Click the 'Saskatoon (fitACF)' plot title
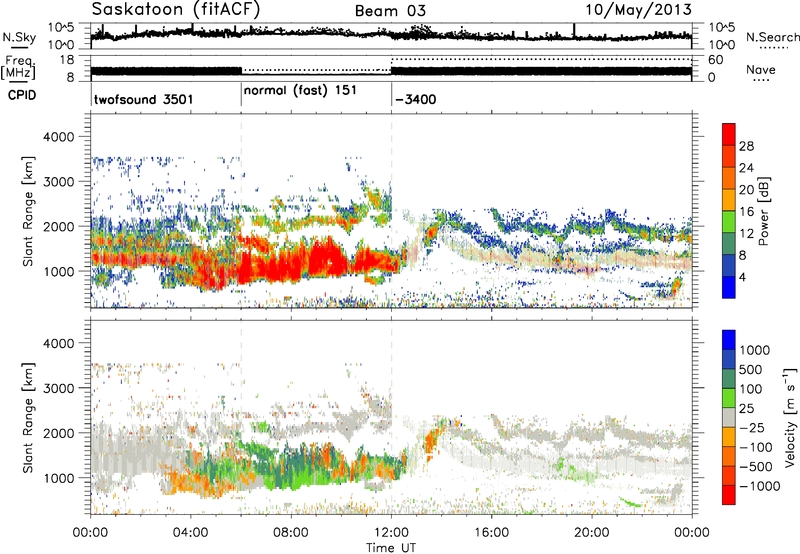The width and height of the screenshot is (800, 554). pyautogui.click(x=176, y=9)
